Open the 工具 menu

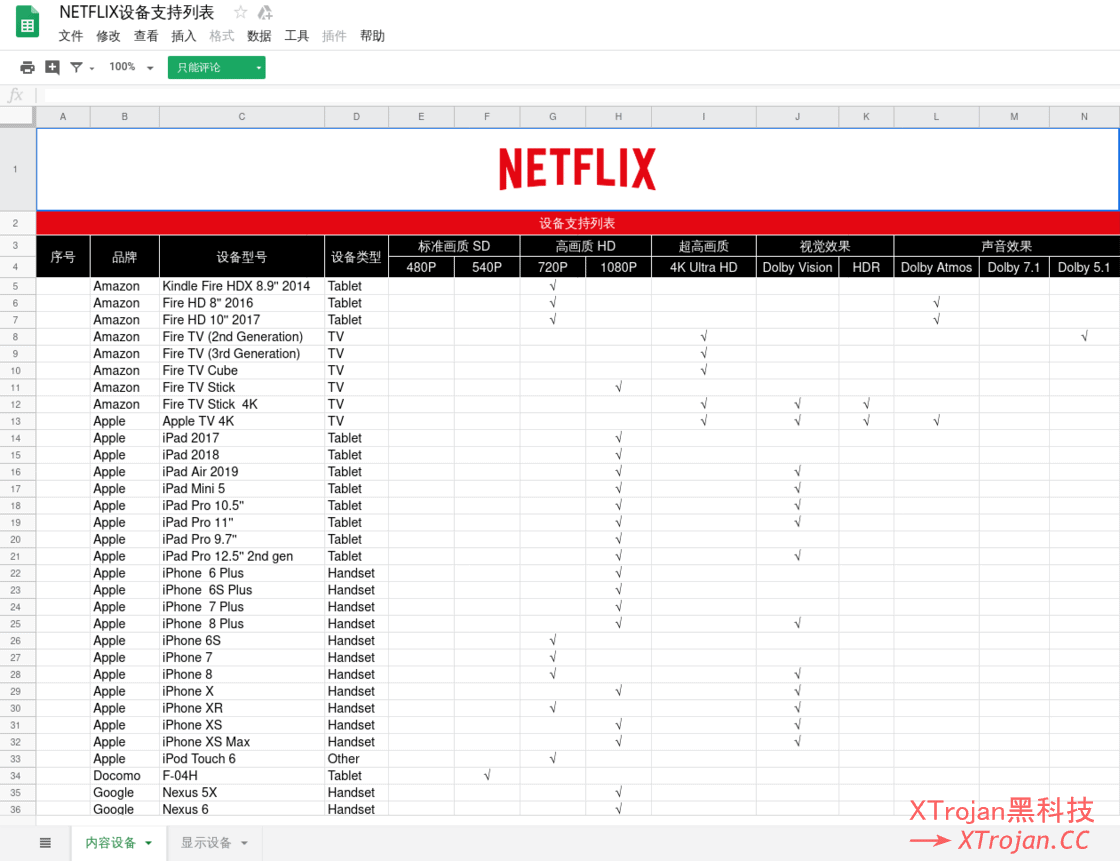point(297,36)
